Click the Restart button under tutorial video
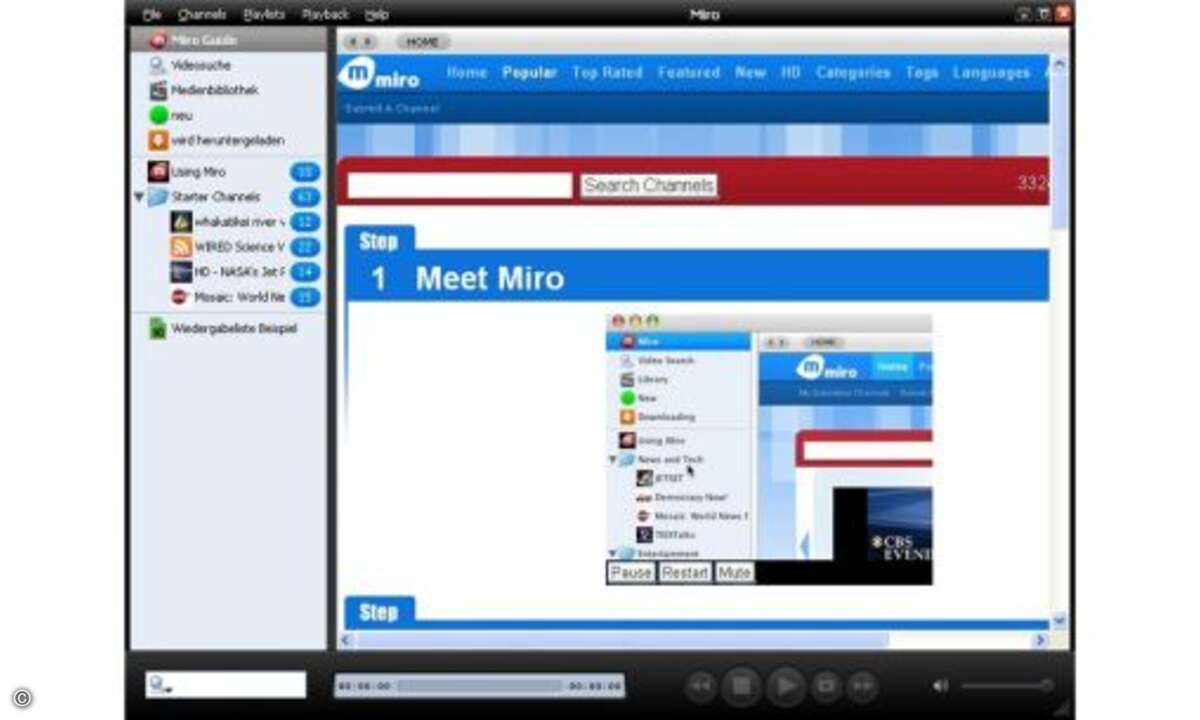The width and height of the screenshot is (1200, 720). click(685, 573)
